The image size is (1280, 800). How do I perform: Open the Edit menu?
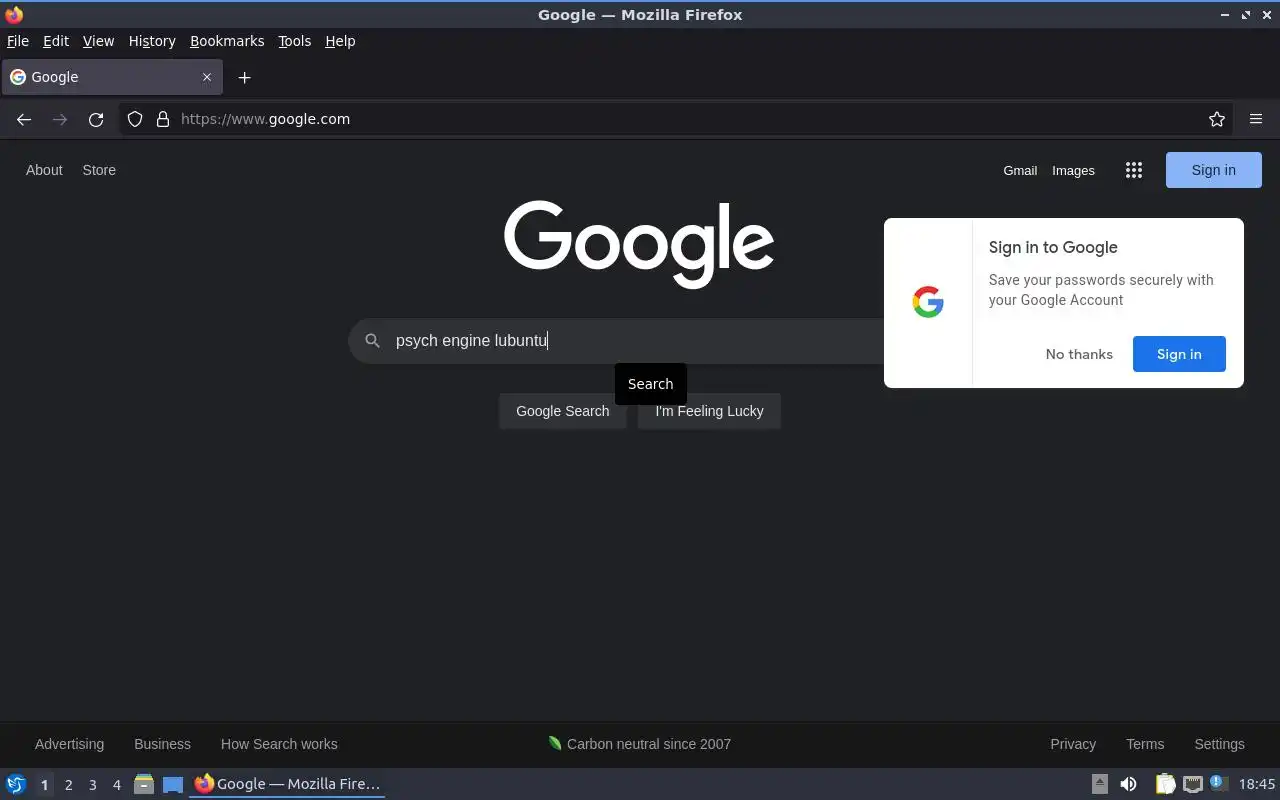(x=56, y=41)
